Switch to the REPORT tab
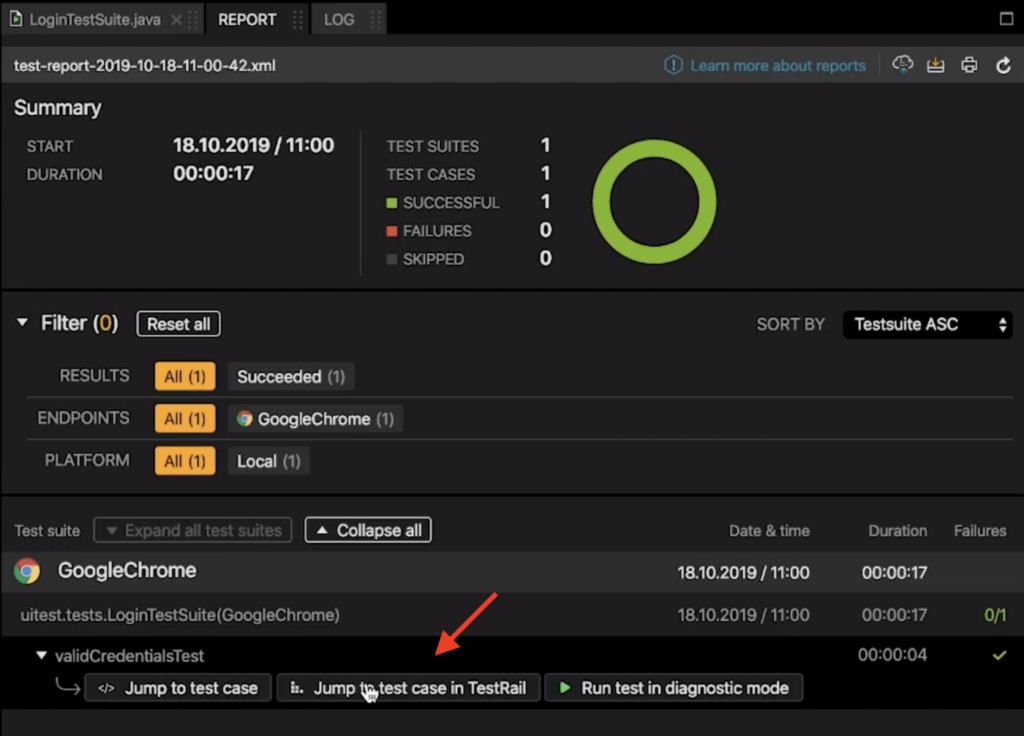This screenshot has height=736, width=1024. click(x=247, y=20)
